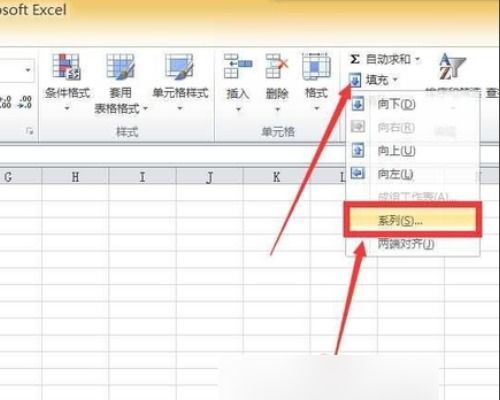Click the 删除 delete cells icon
The image size is (500, 400).
(x=276, y=66)
